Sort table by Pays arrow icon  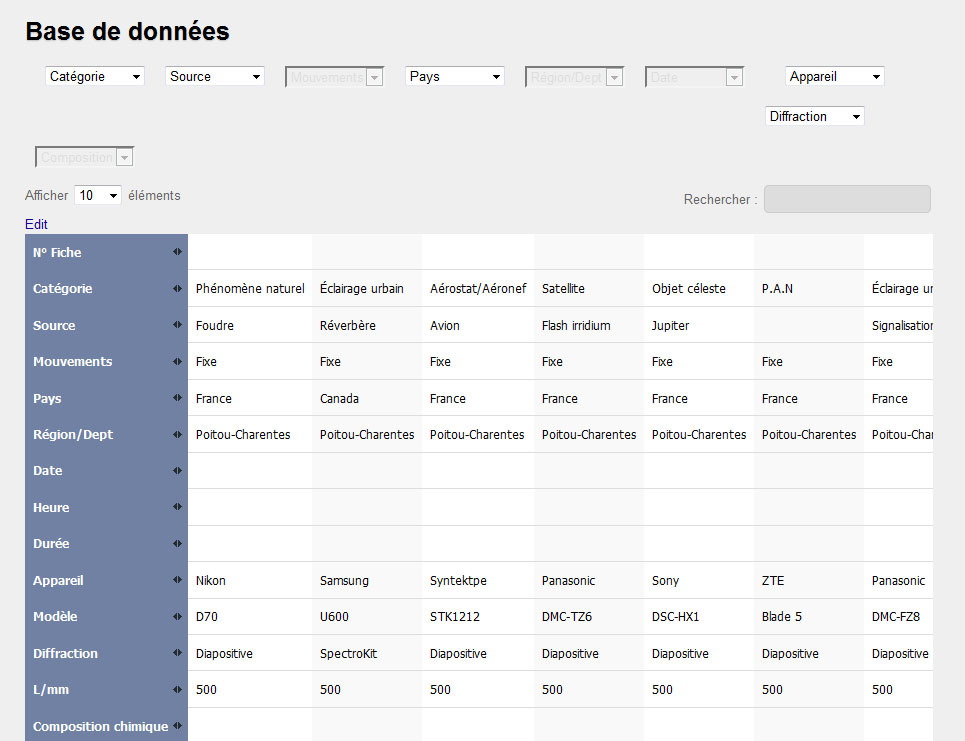177,398
